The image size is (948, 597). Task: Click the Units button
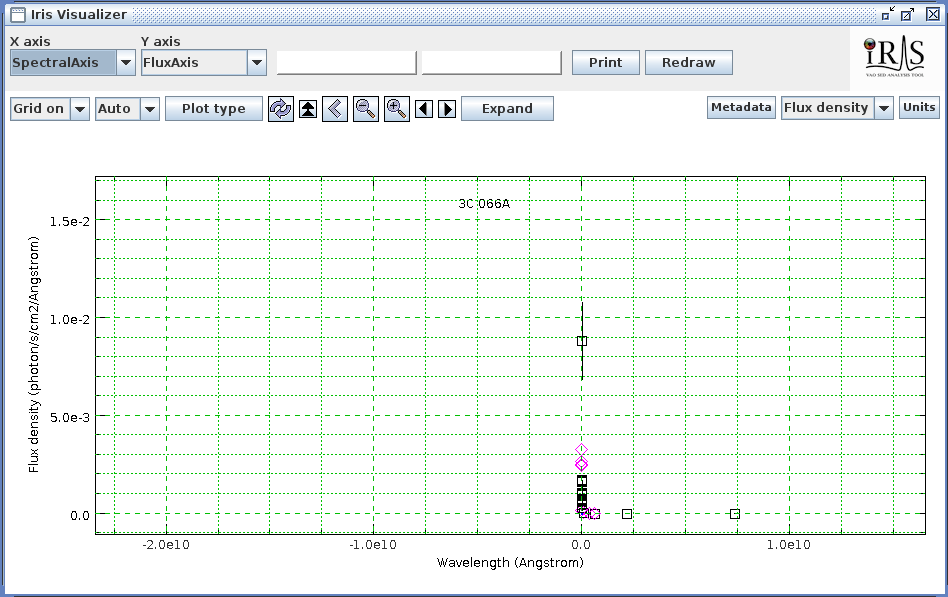(919, 108)
